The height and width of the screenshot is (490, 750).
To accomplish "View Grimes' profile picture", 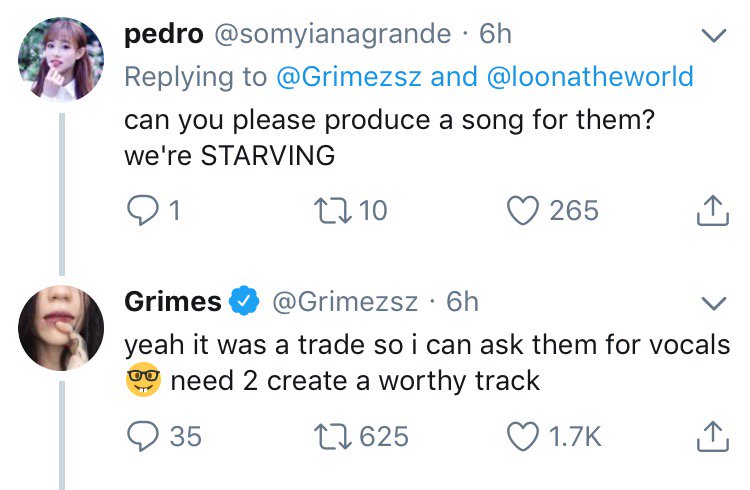I will click(61, 327).
